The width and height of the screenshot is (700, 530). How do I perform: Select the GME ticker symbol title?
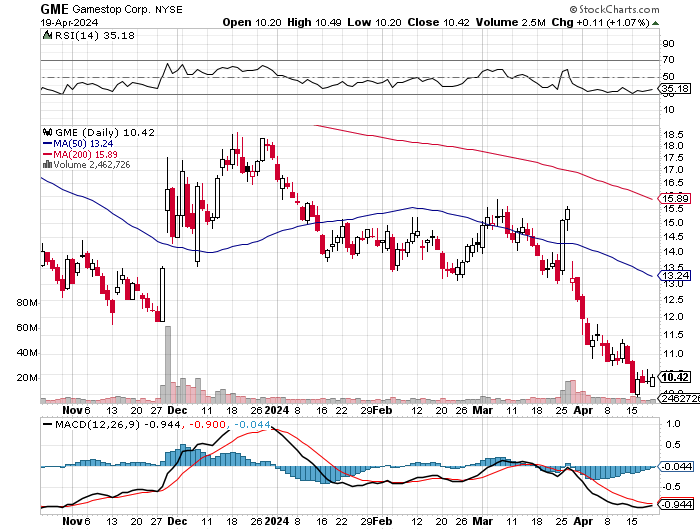tap(54, 9)
